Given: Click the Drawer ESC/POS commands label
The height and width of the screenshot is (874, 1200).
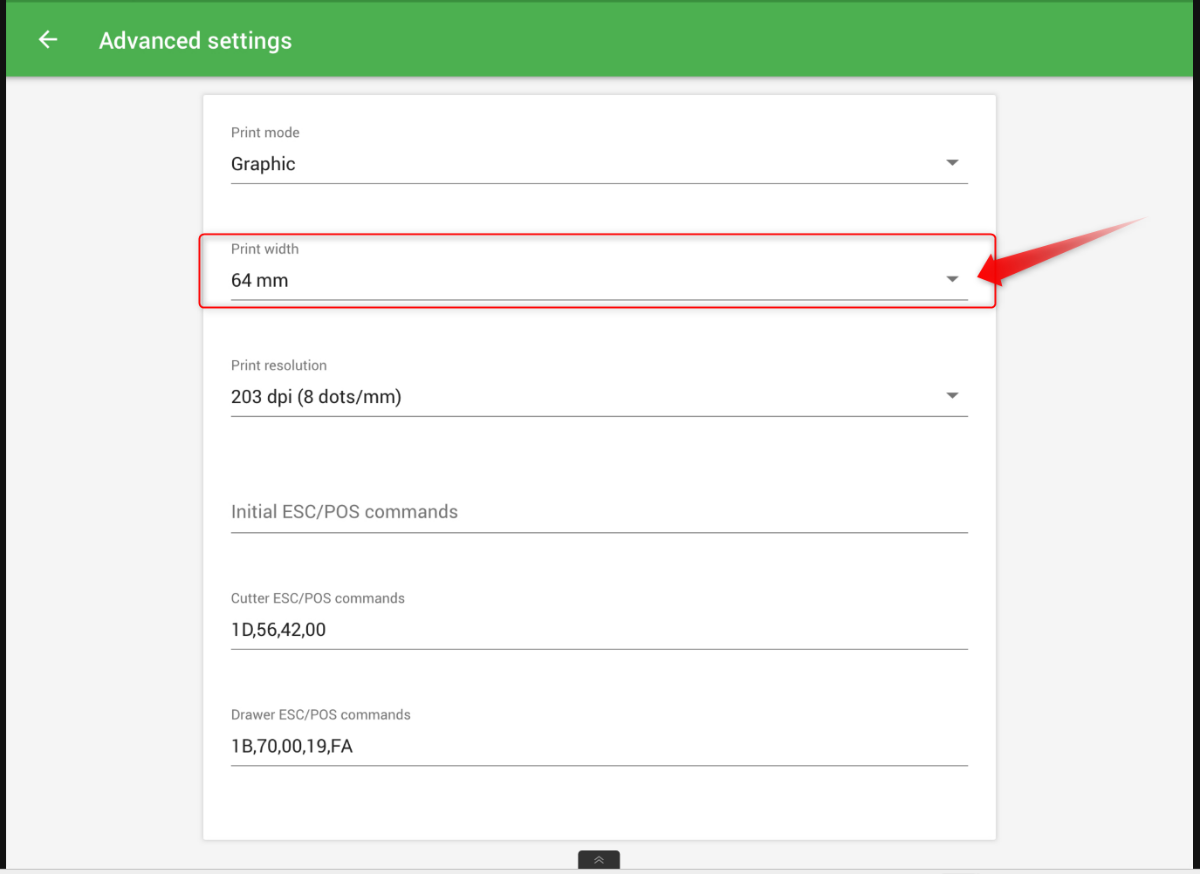Looking at the screenshot, I should (321, 715).
